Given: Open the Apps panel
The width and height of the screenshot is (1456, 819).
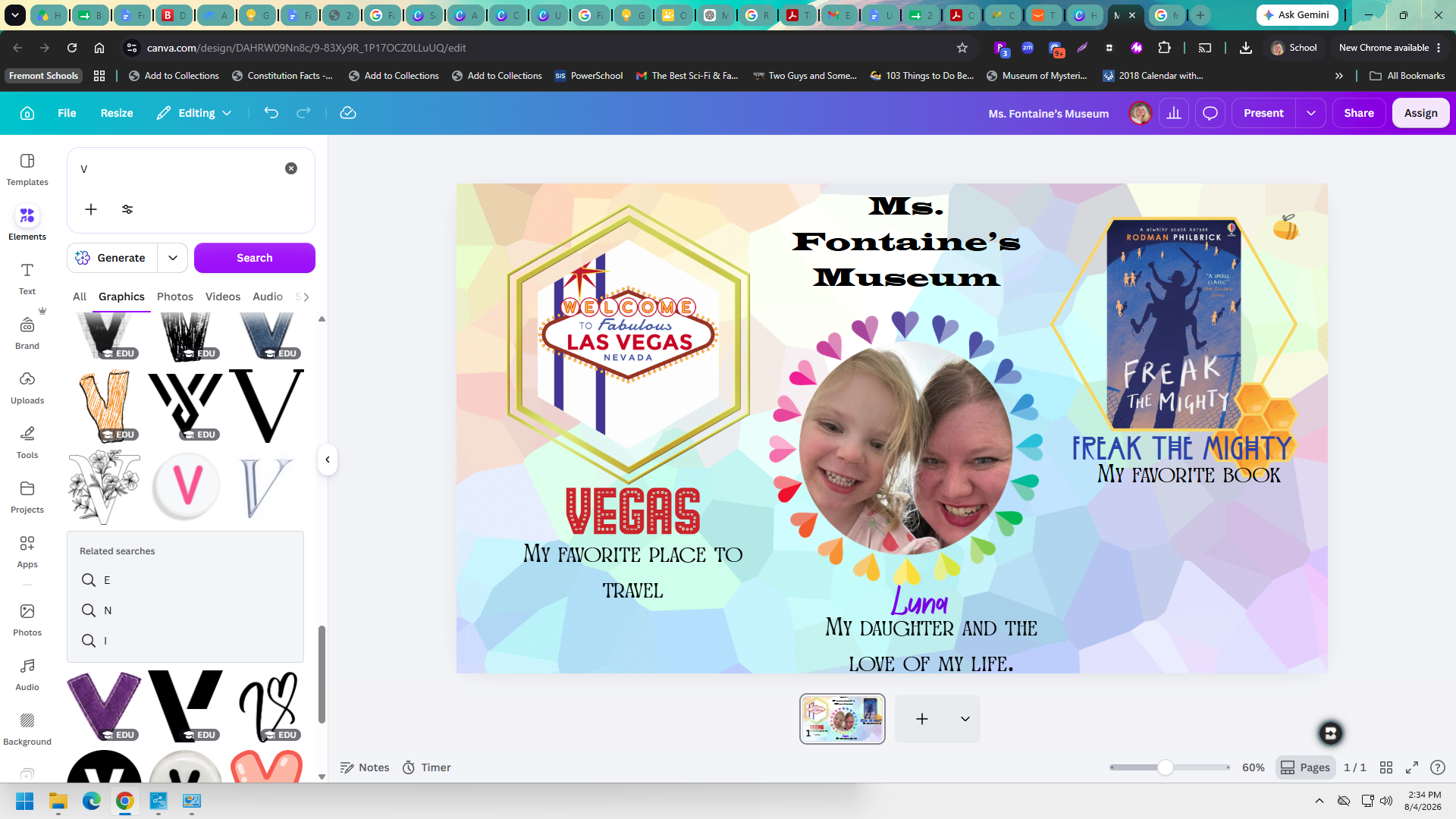Looking at the screenshot, I should pyautogui.click(x=27, y=551).
